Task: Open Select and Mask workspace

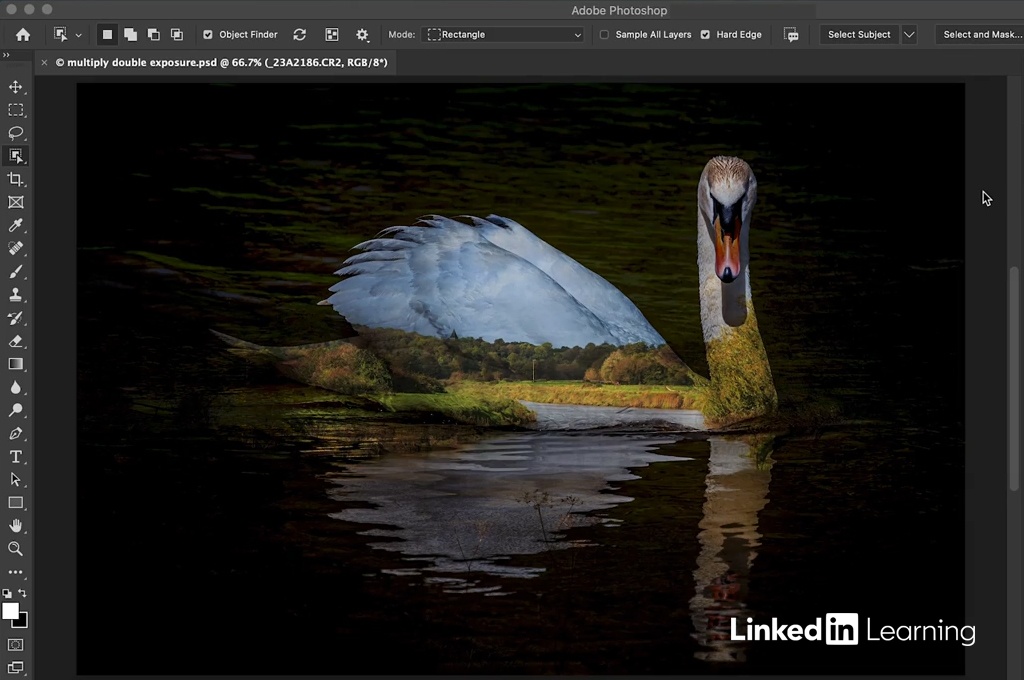Action: (981, 35)
